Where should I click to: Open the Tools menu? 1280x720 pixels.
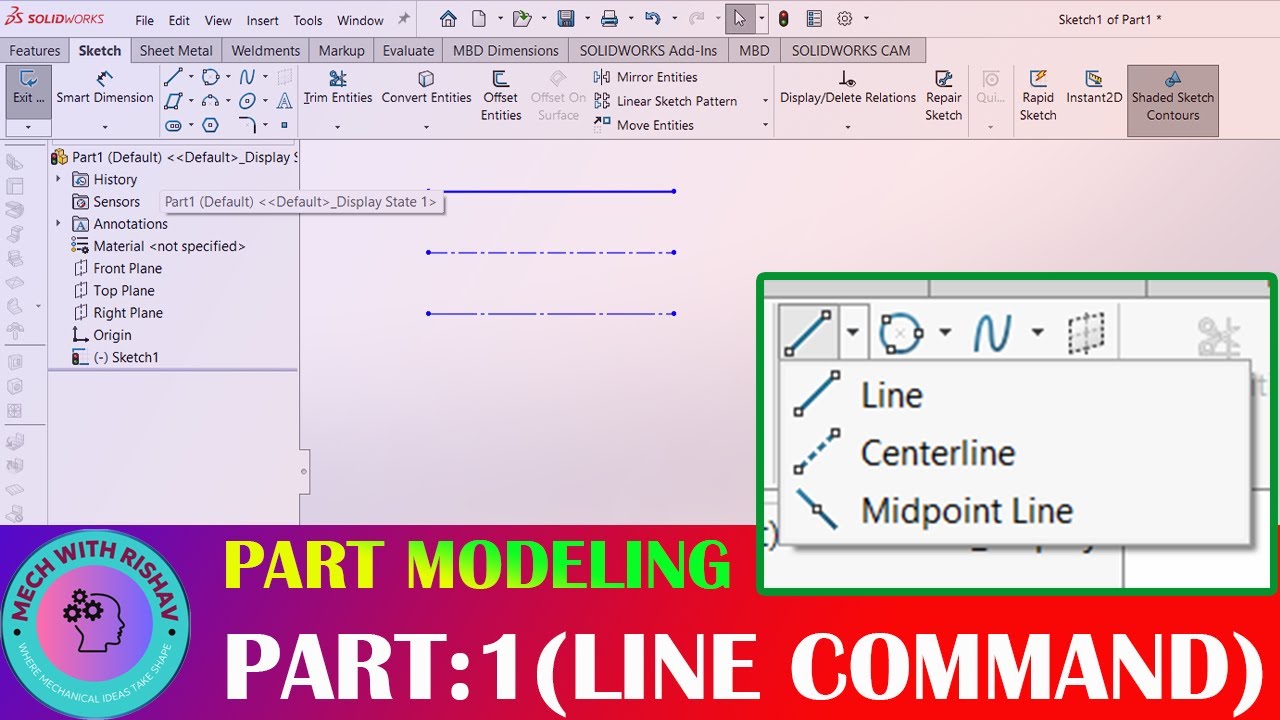(x=308, y=20)
